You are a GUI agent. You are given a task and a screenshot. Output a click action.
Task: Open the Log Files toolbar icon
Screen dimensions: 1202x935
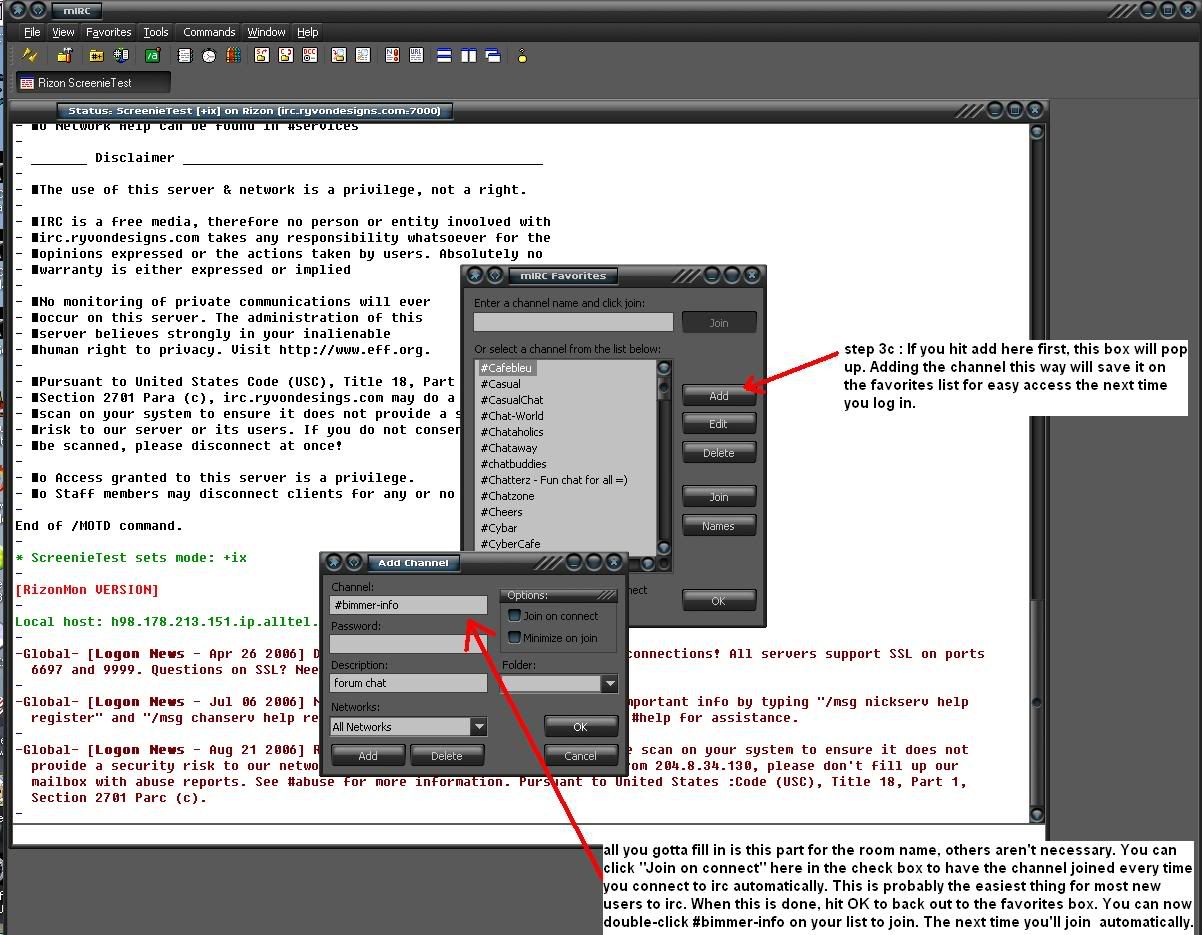(x=363, y=56)
